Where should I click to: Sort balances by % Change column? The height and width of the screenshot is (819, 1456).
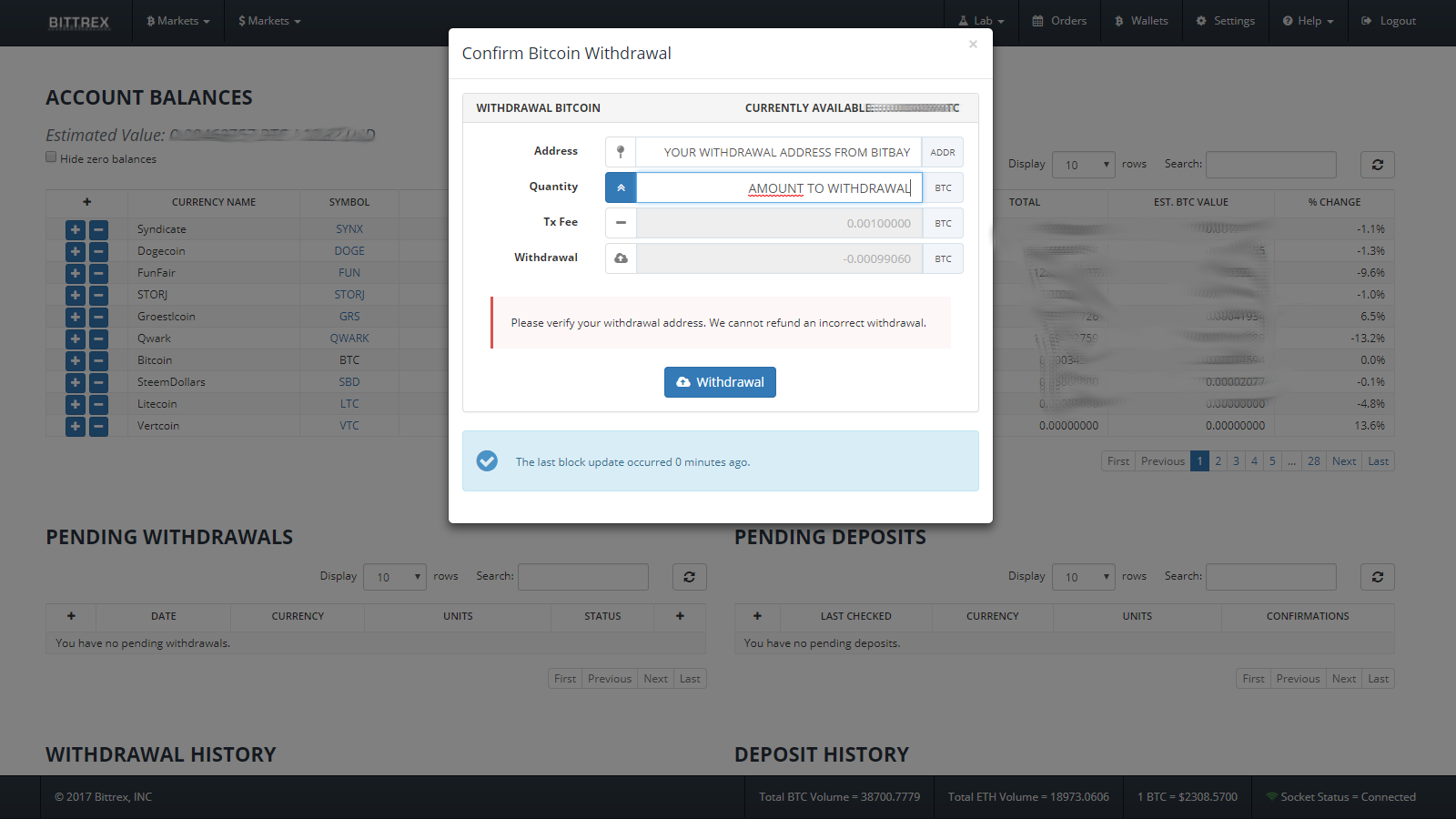[1334, 202]
